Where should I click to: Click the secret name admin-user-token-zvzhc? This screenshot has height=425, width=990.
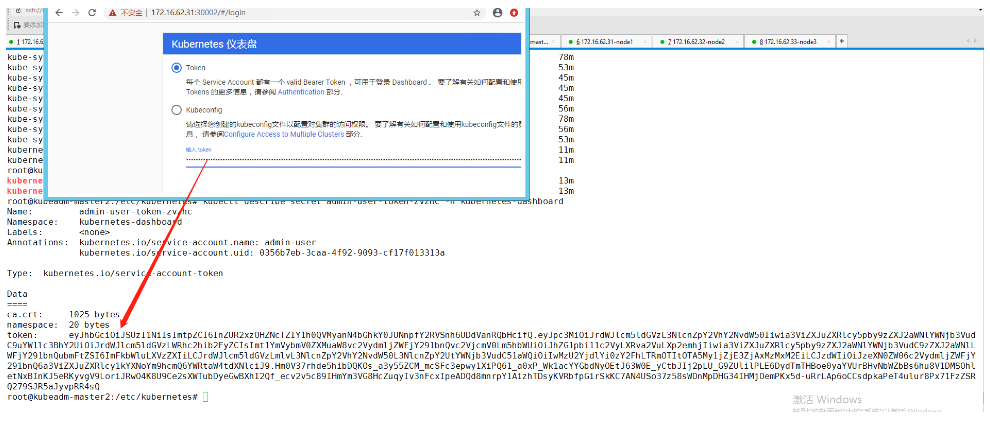136,212
